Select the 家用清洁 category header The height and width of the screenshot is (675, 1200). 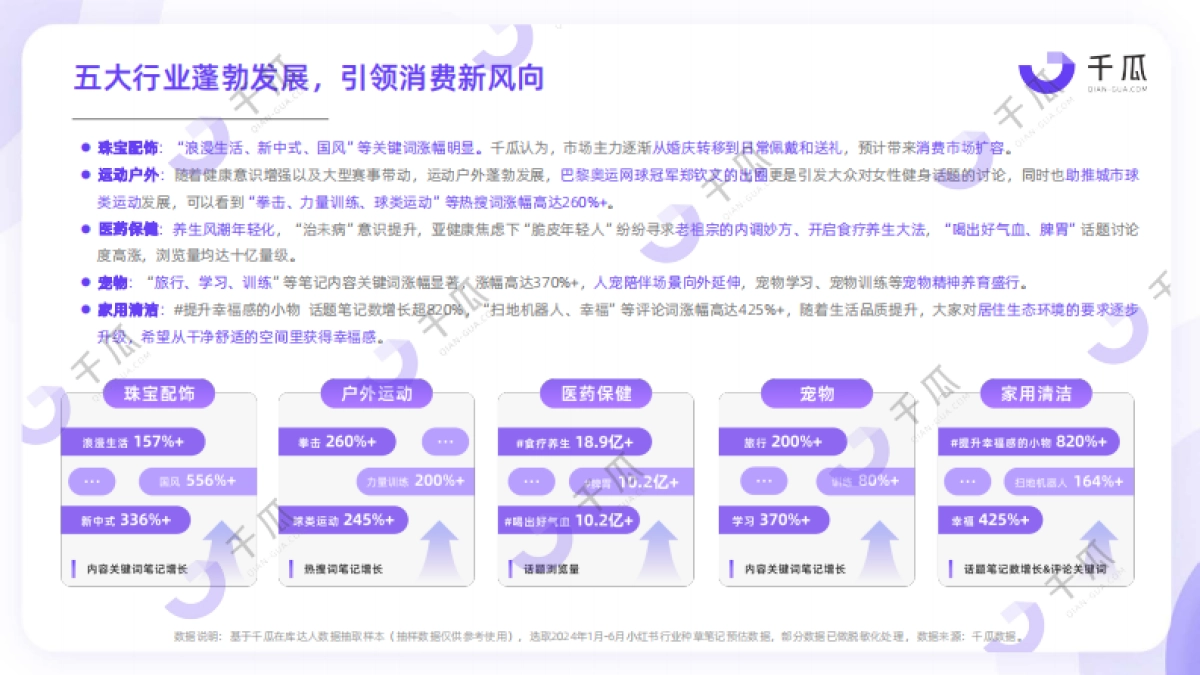[1036, 394]
